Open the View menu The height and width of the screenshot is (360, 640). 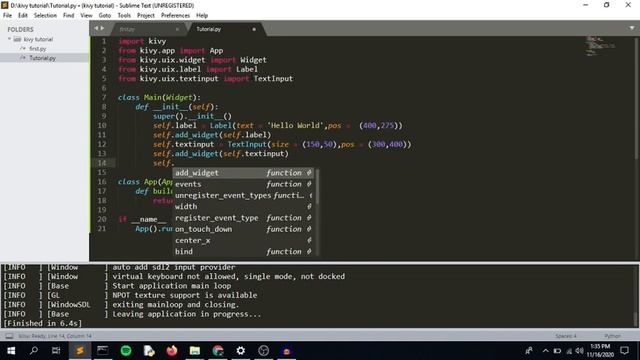point(86,16)
